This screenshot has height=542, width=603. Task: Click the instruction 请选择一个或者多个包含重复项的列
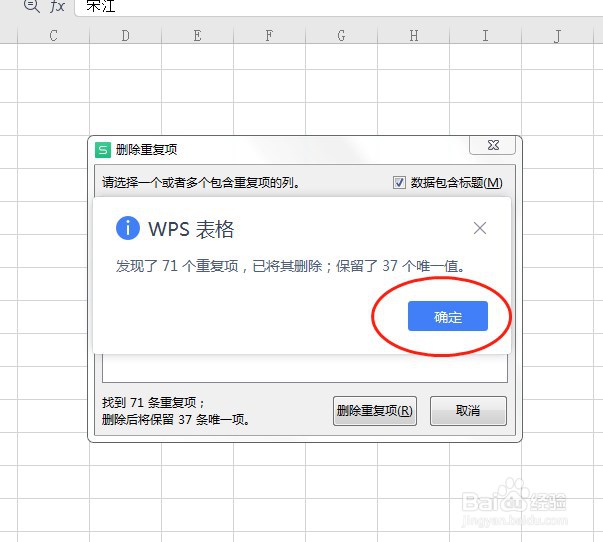tap(201, 182)
